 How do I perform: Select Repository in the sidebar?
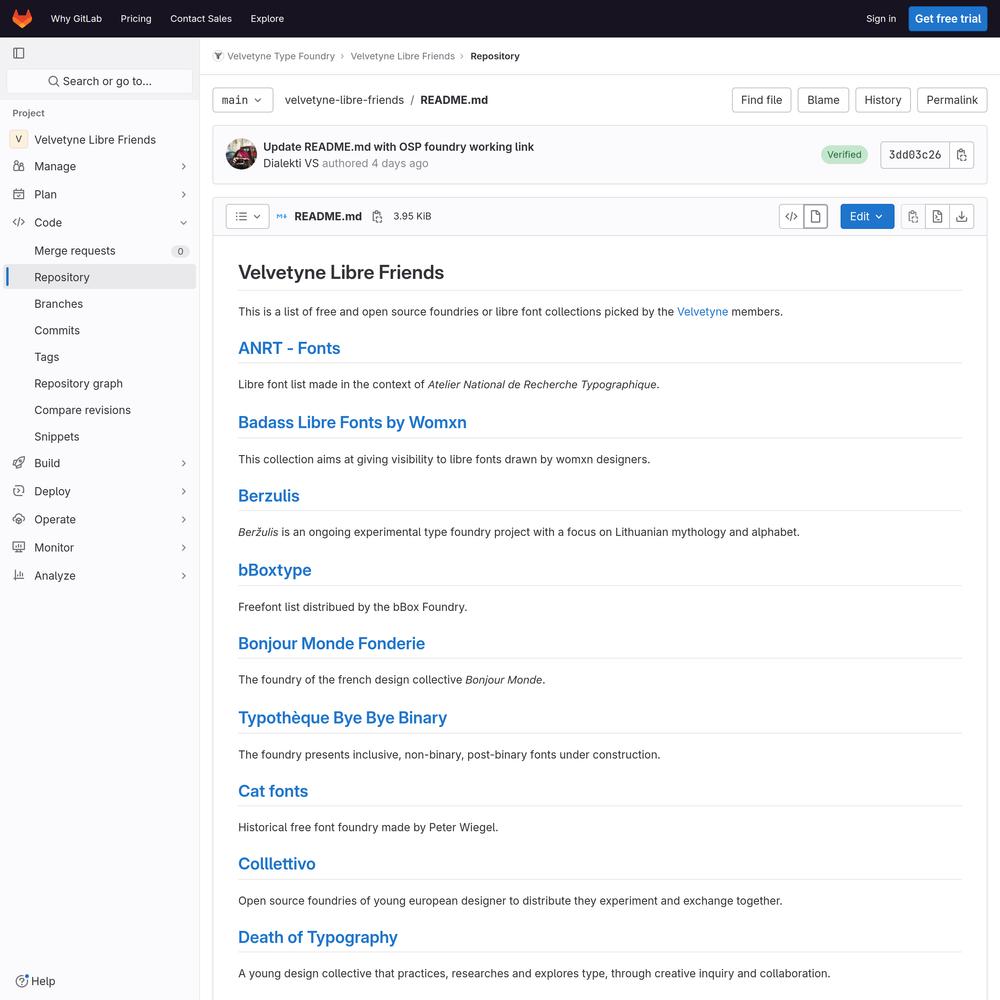[x=99, y=277]
